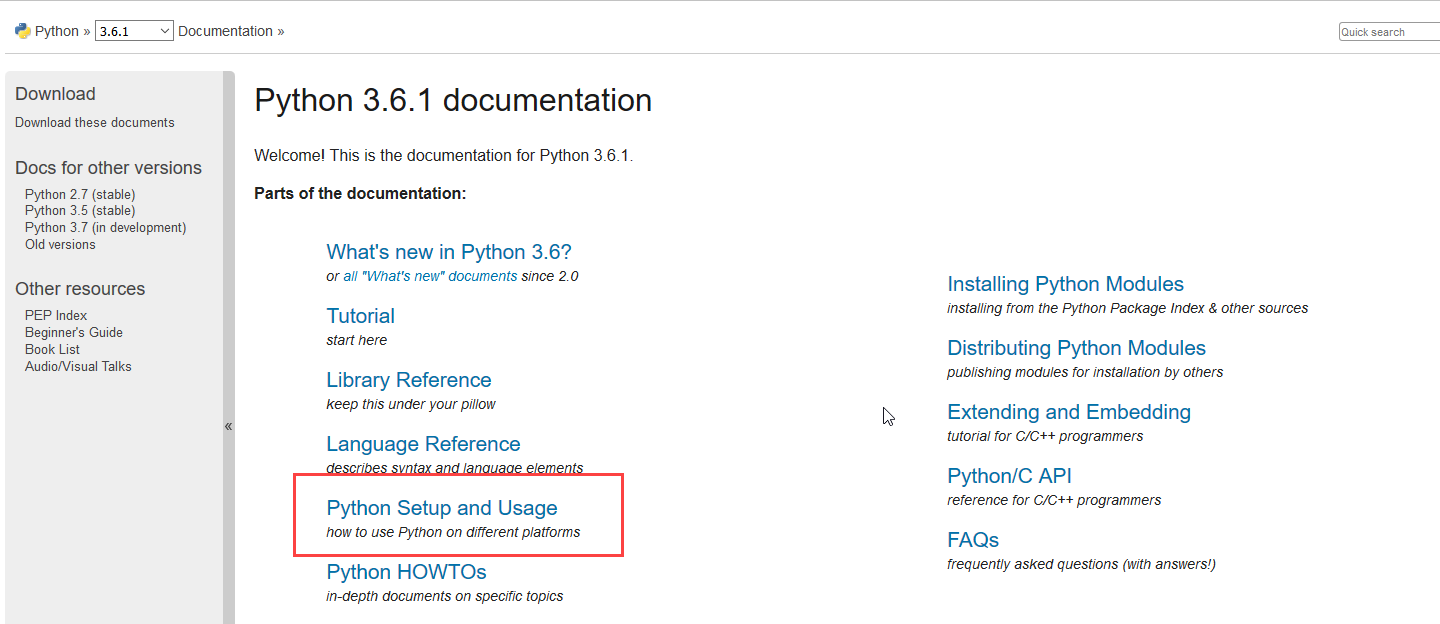1440x624 pixels.
Task: Go to Python Setup and Usage
Action: [441, 508]
